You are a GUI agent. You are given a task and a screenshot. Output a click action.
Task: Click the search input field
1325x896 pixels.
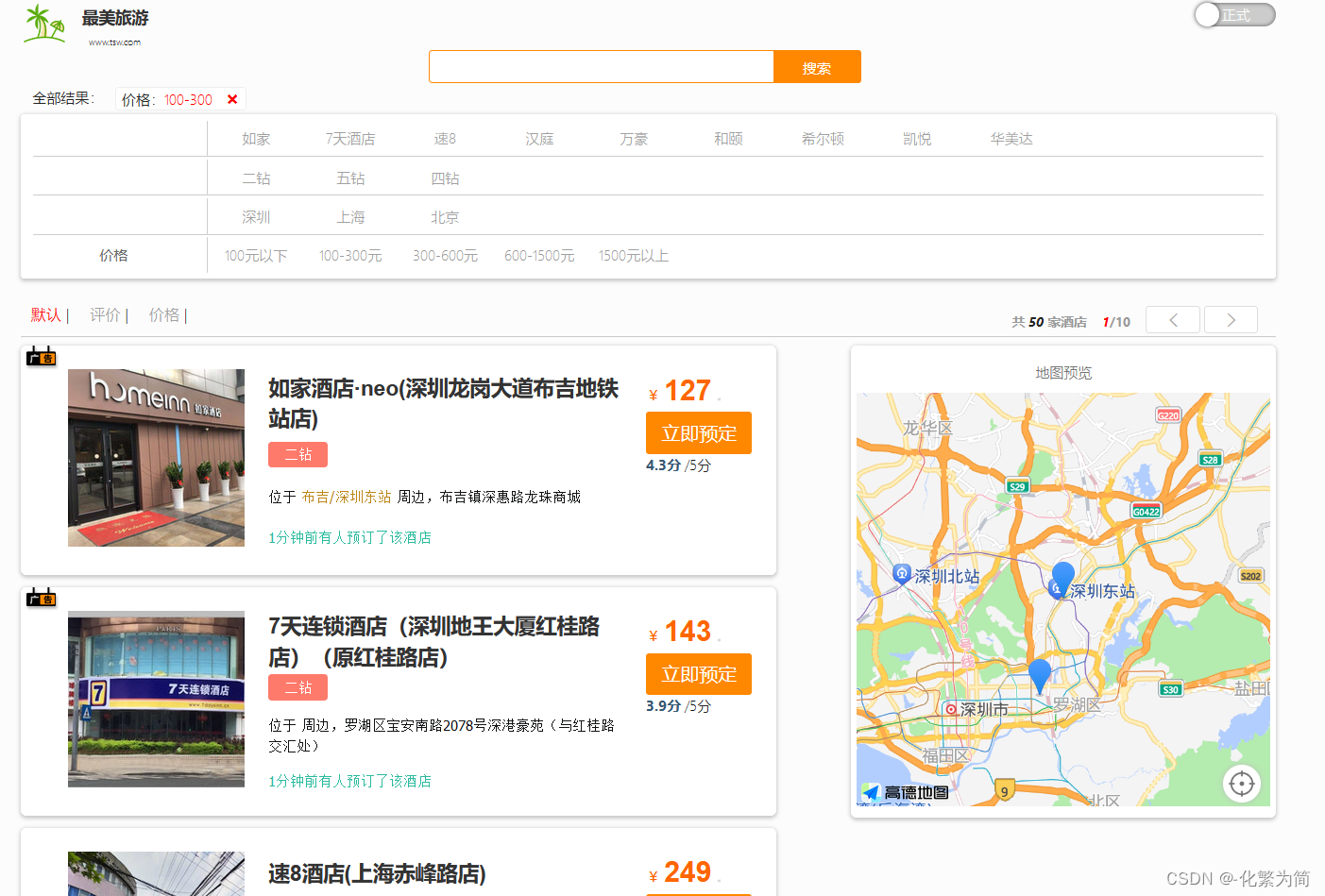(602, 67)
